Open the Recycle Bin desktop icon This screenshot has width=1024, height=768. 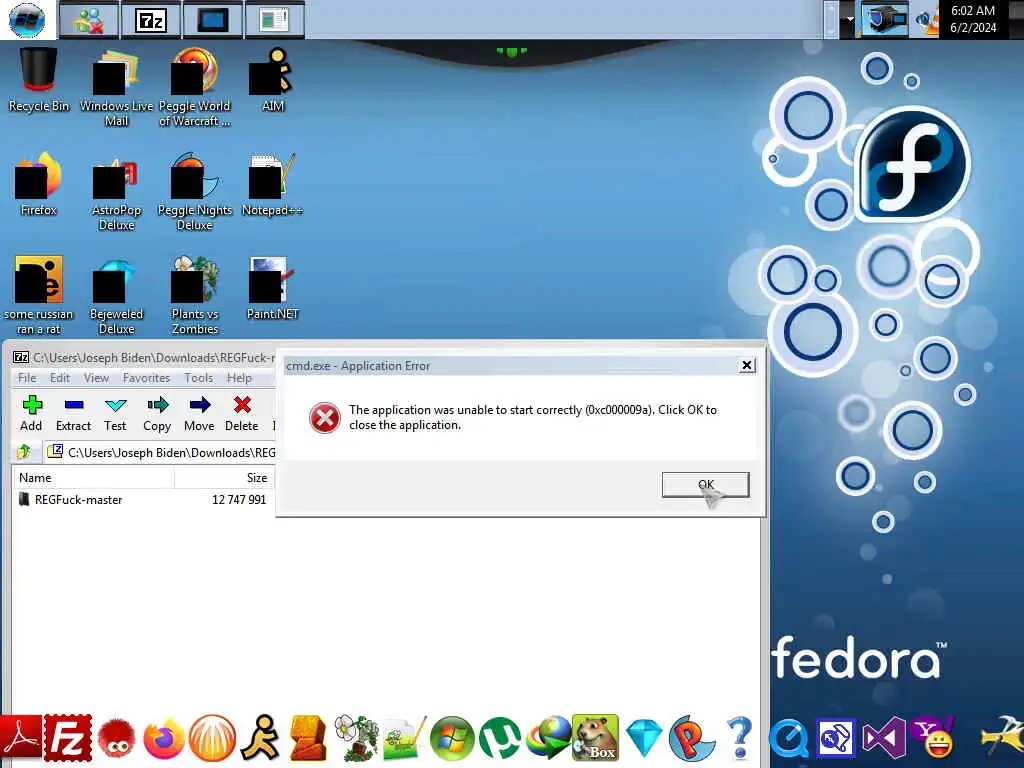(x=38, y=80)
